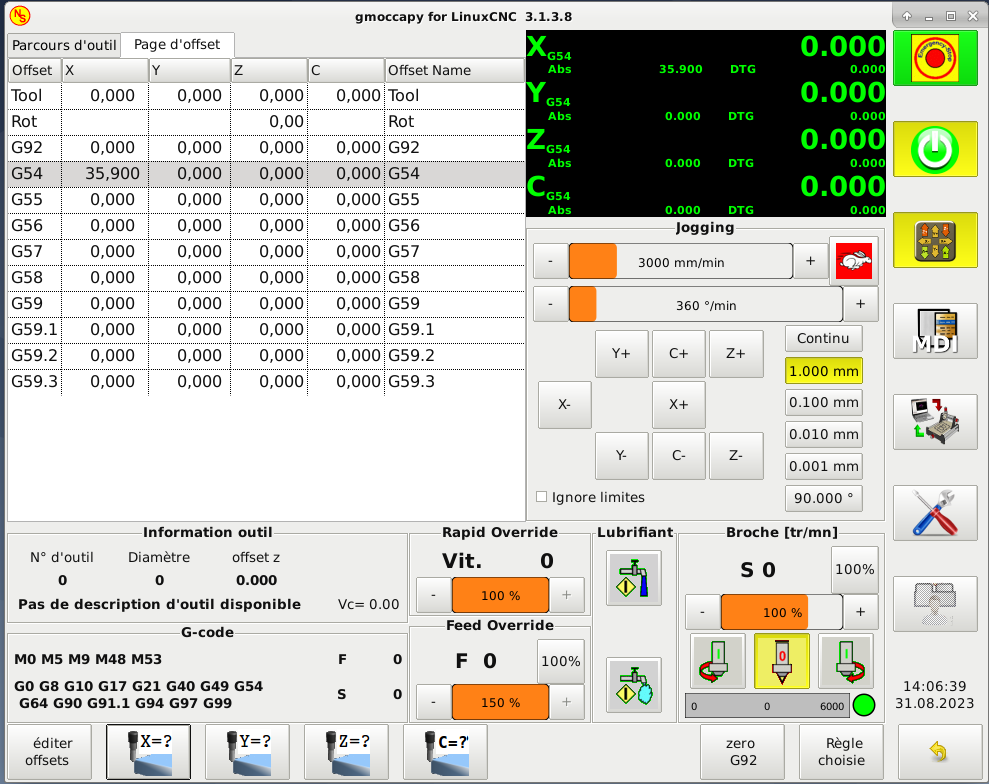Image resolution: width=989 pixels, height=784 pixels.
Task: Jog axis Z-
Action: click(736, 456)
